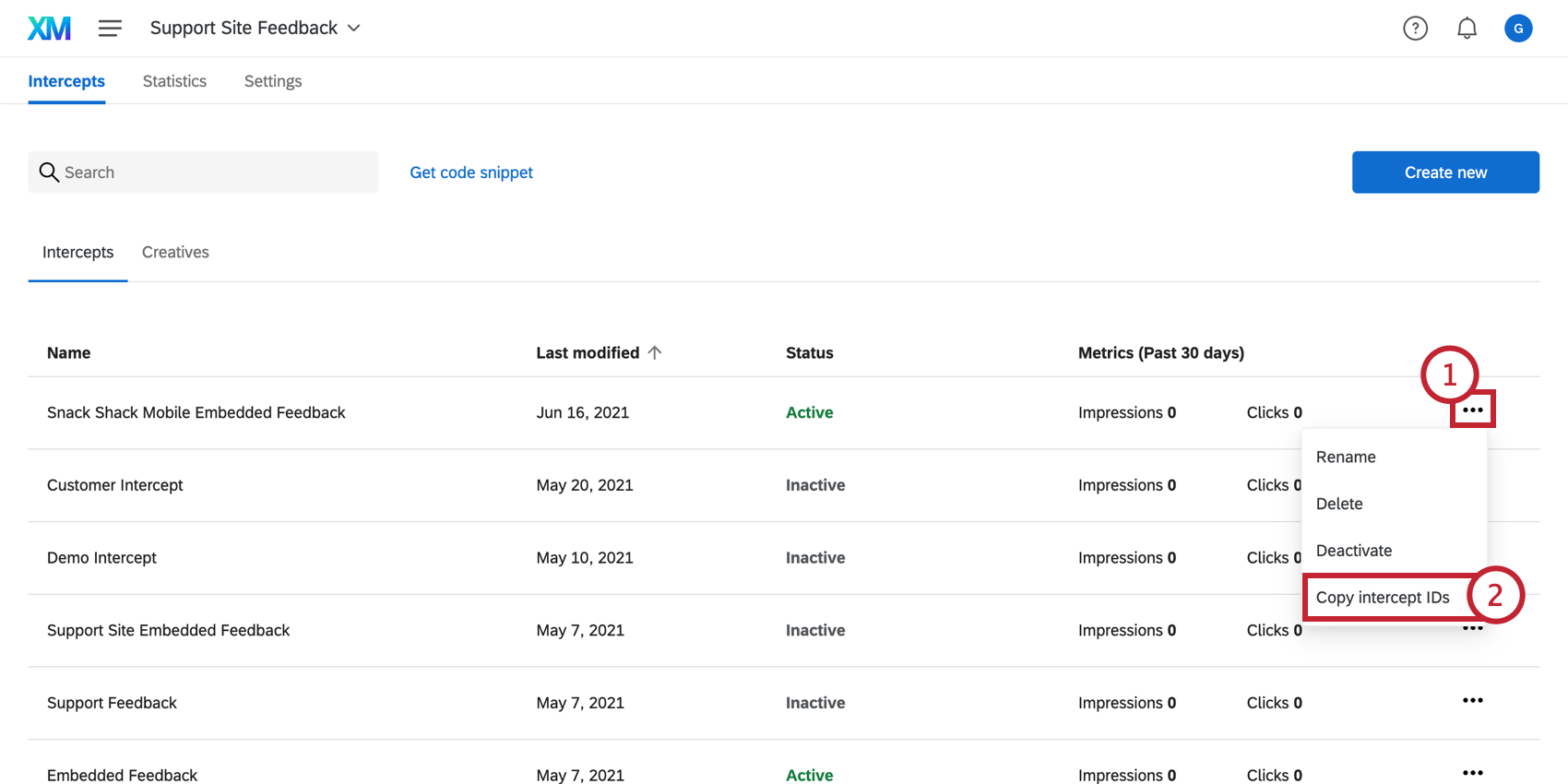Image resolution: width=1568 pixels, height=784 pixels.
Task: Choose Copy intercept IDs from menu
Action: 1383,598
